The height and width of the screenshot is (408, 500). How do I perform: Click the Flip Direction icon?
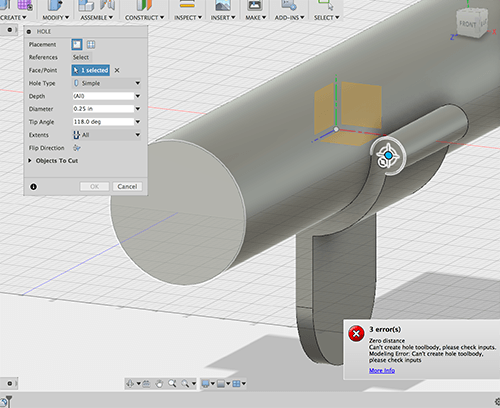point(77,148)
